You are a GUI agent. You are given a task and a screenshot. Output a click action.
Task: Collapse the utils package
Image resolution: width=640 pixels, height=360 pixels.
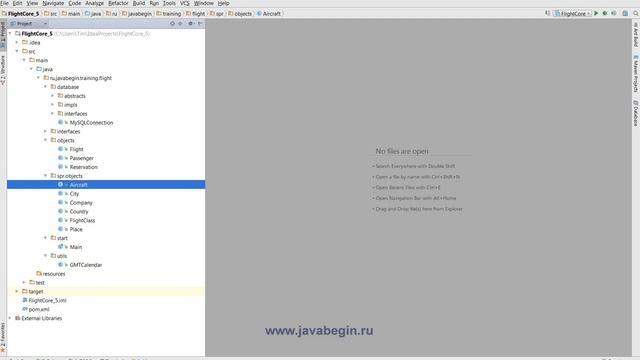coord(45,256)
